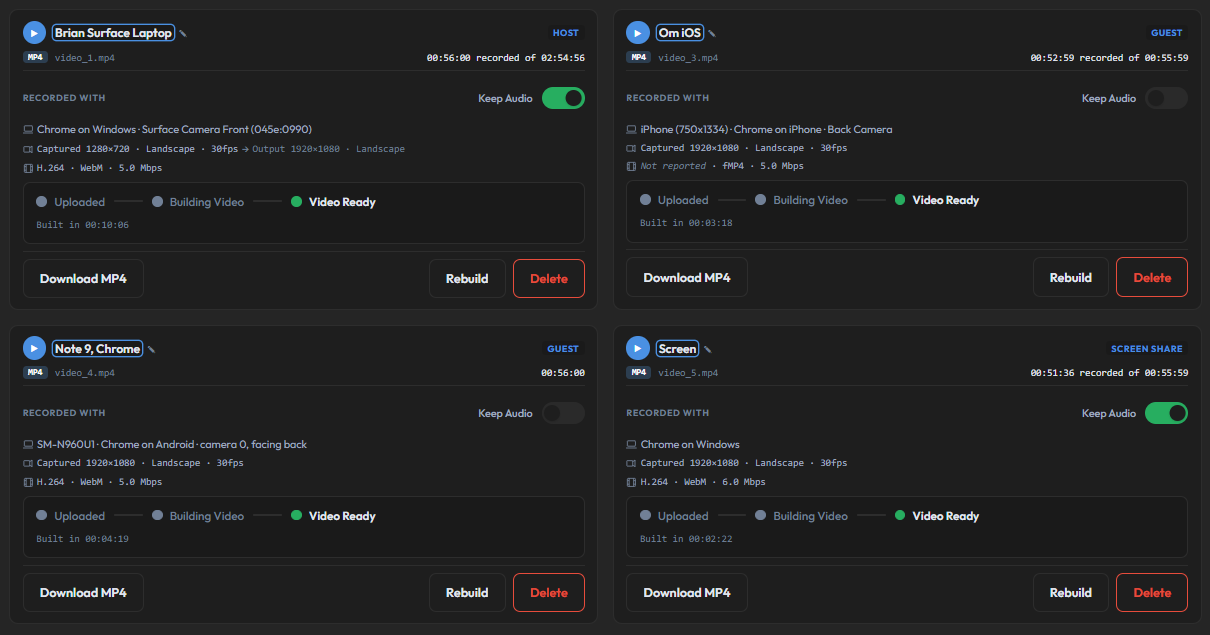Click the MP4 badge beside video_3.mp4
Image resolution: width=1210 pixels, height=635 pixels.
[639, 58]
